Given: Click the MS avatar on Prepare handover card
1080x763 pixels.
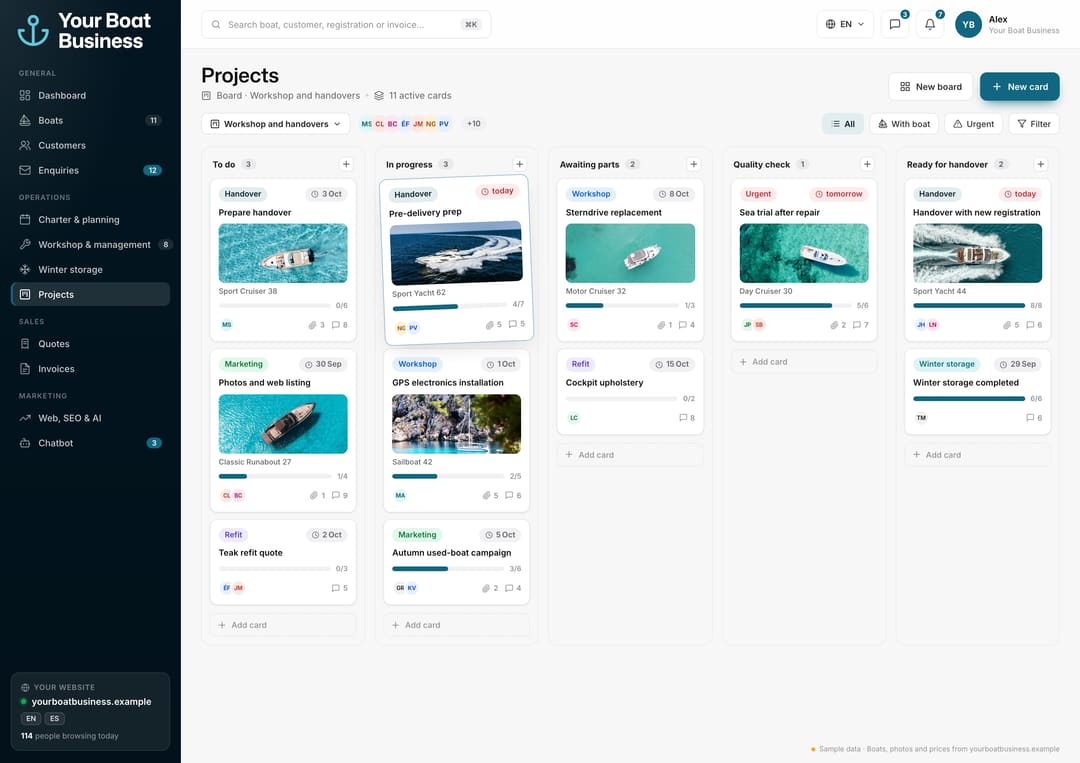Looking at the screenshot, I should [227, 325].
